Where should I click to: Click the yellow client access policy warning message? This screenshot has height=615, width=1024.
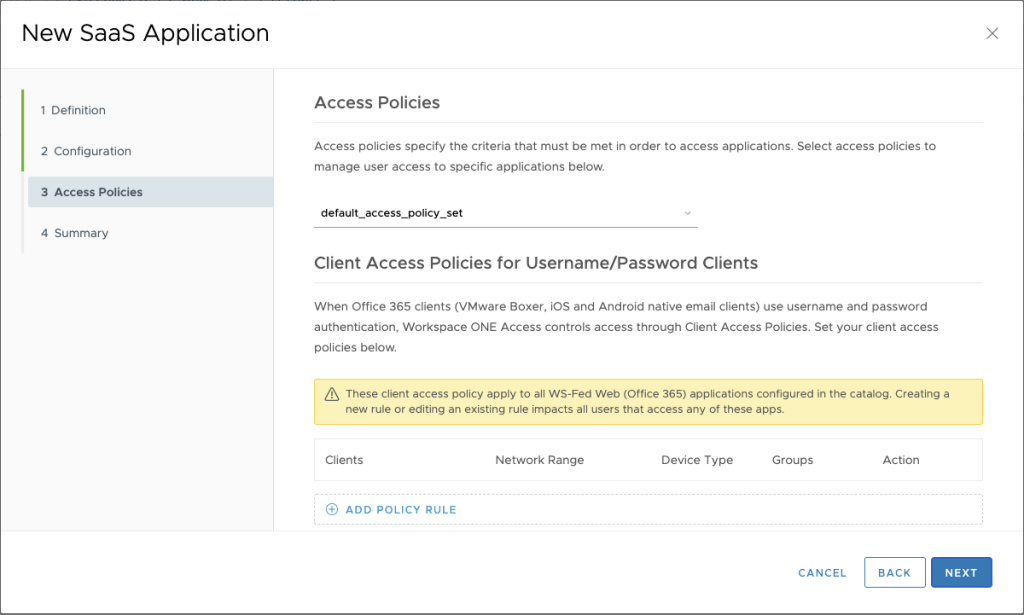648,402
